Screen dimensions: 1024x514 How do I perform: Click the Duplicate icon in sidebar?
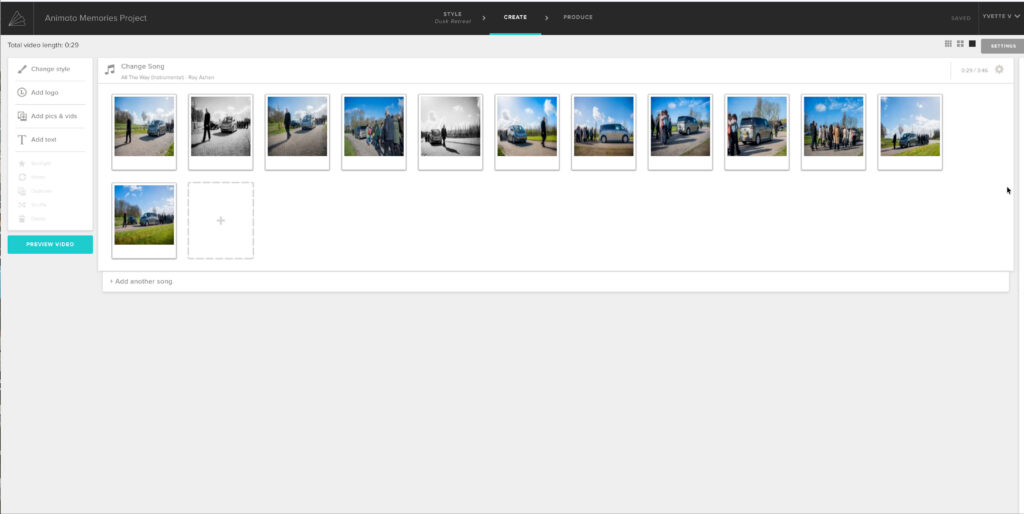click(22, 191)
